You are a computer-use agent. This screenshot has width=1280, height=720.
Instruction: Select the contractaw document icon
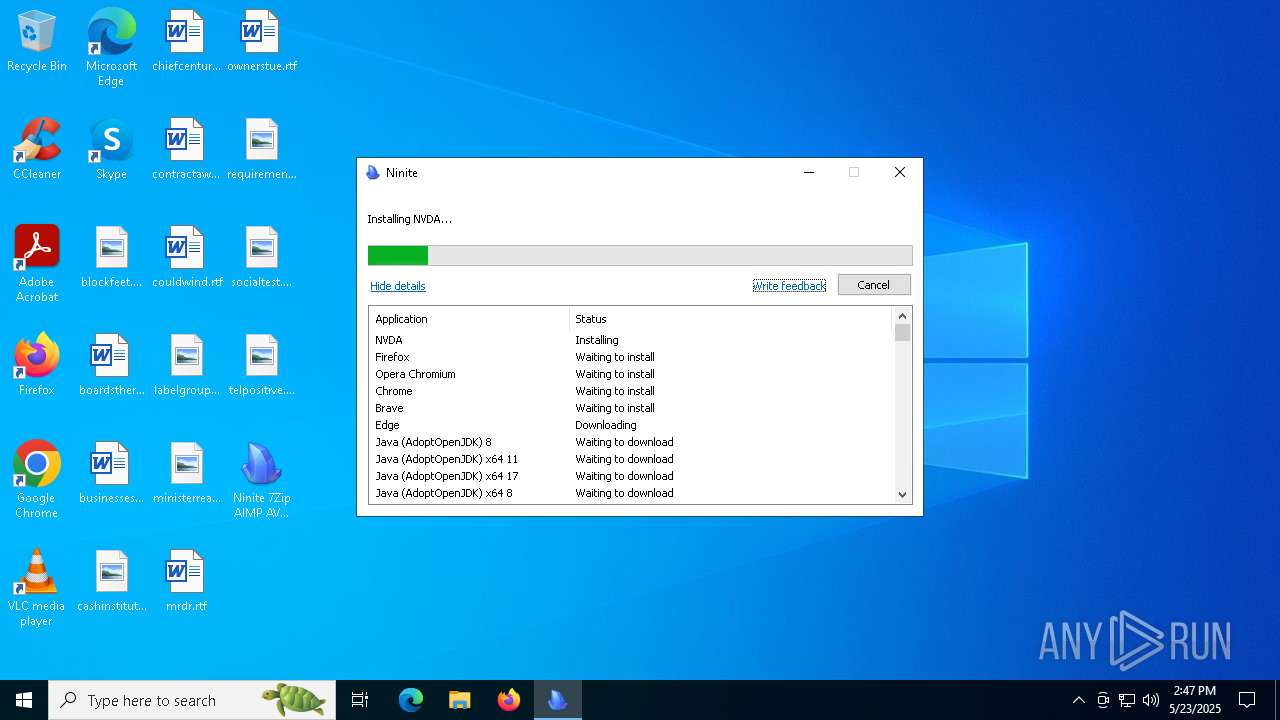point(185,150)
